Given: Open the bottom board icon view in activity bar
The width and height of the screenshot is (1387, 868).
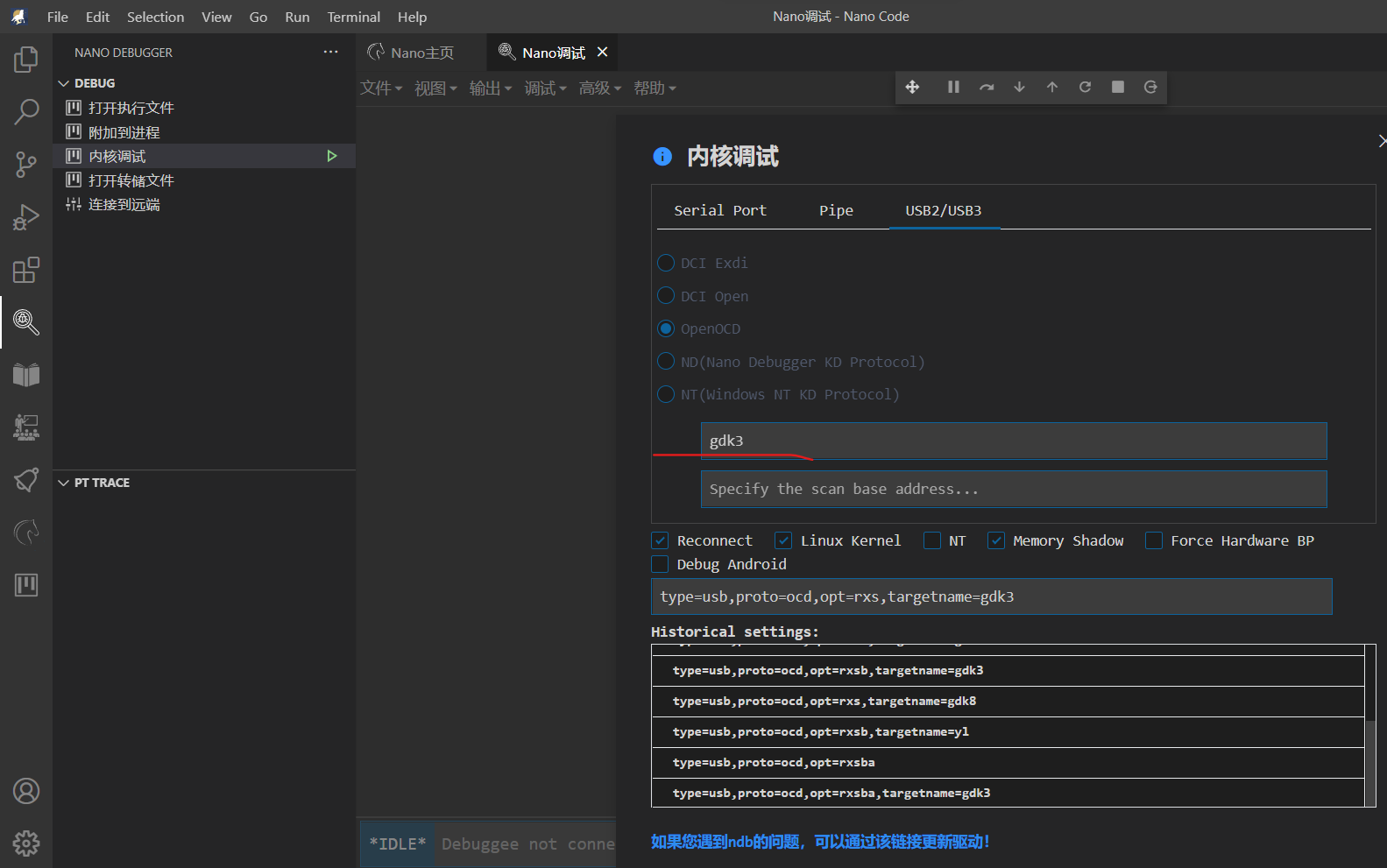Looking at the screenshot, I should [26, 585].
